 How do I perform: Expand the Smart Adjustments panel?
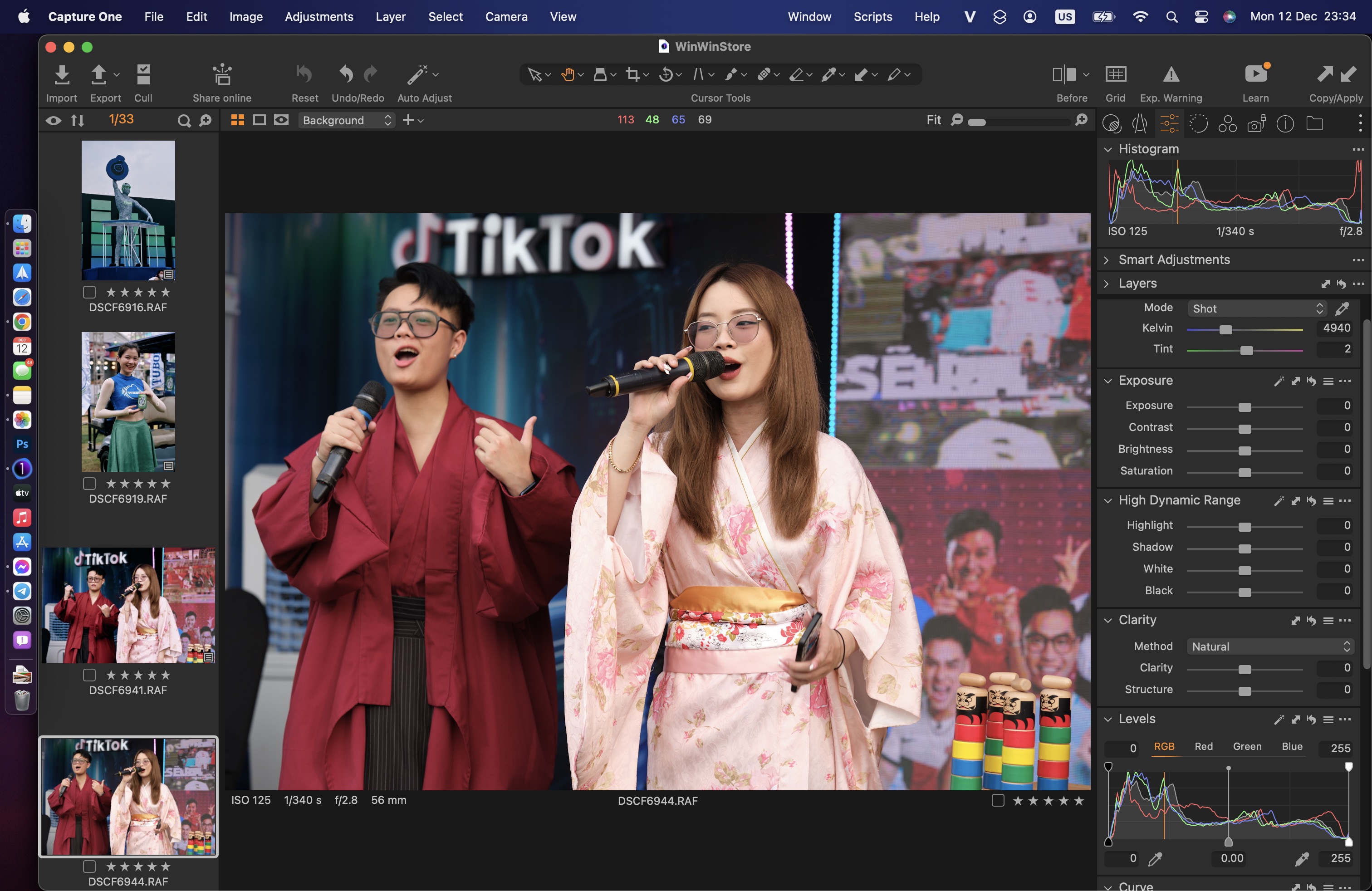pos(1106,260)
